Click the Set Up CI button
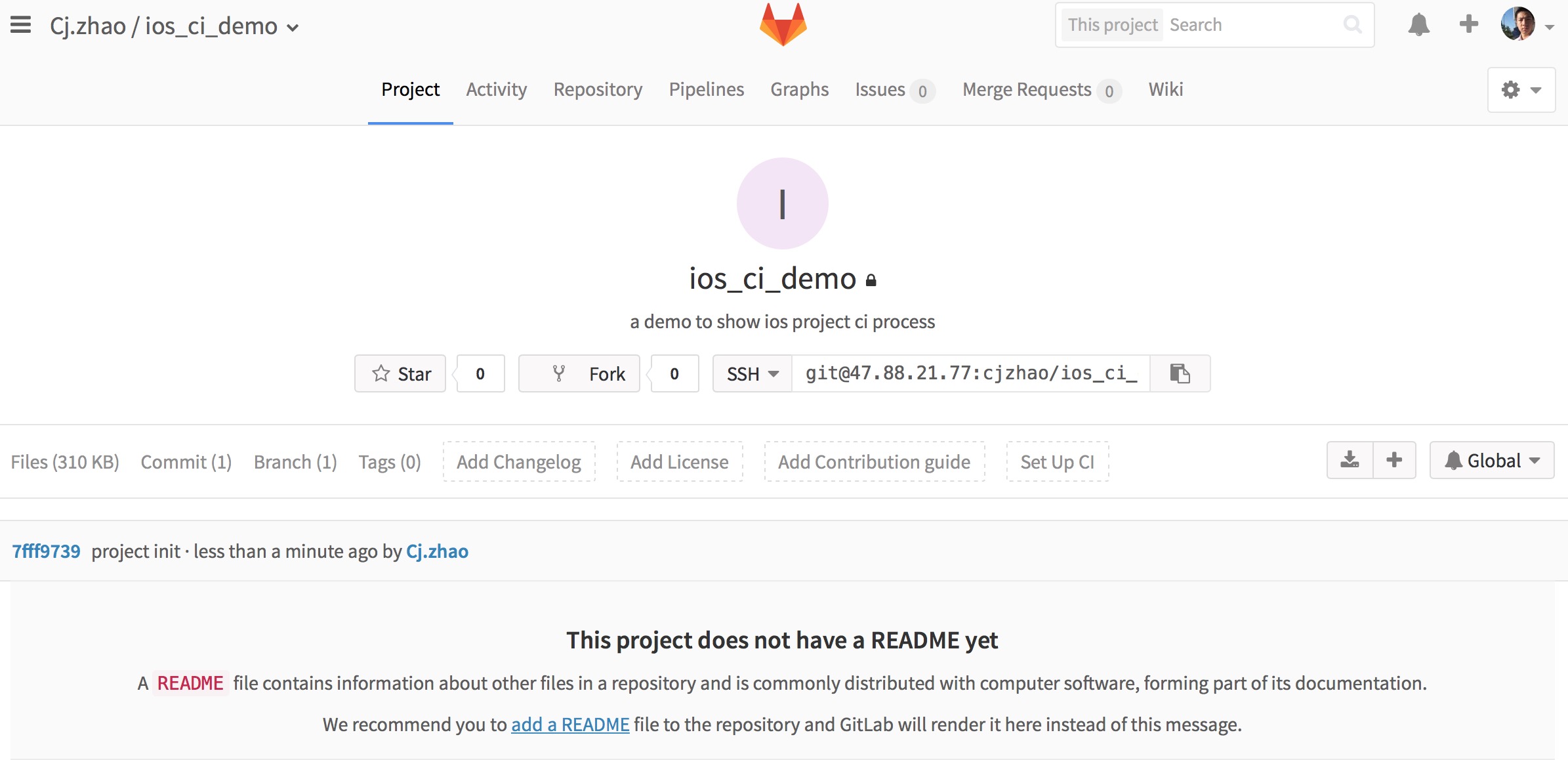 [x=1057, y=461]
